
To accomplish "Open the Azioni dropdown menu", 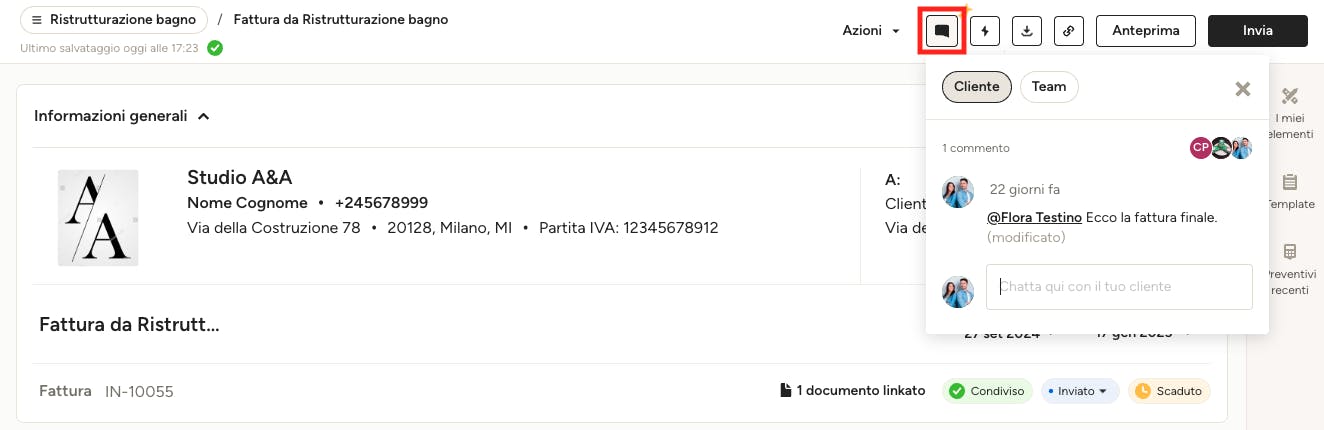I will pos(871,31).
